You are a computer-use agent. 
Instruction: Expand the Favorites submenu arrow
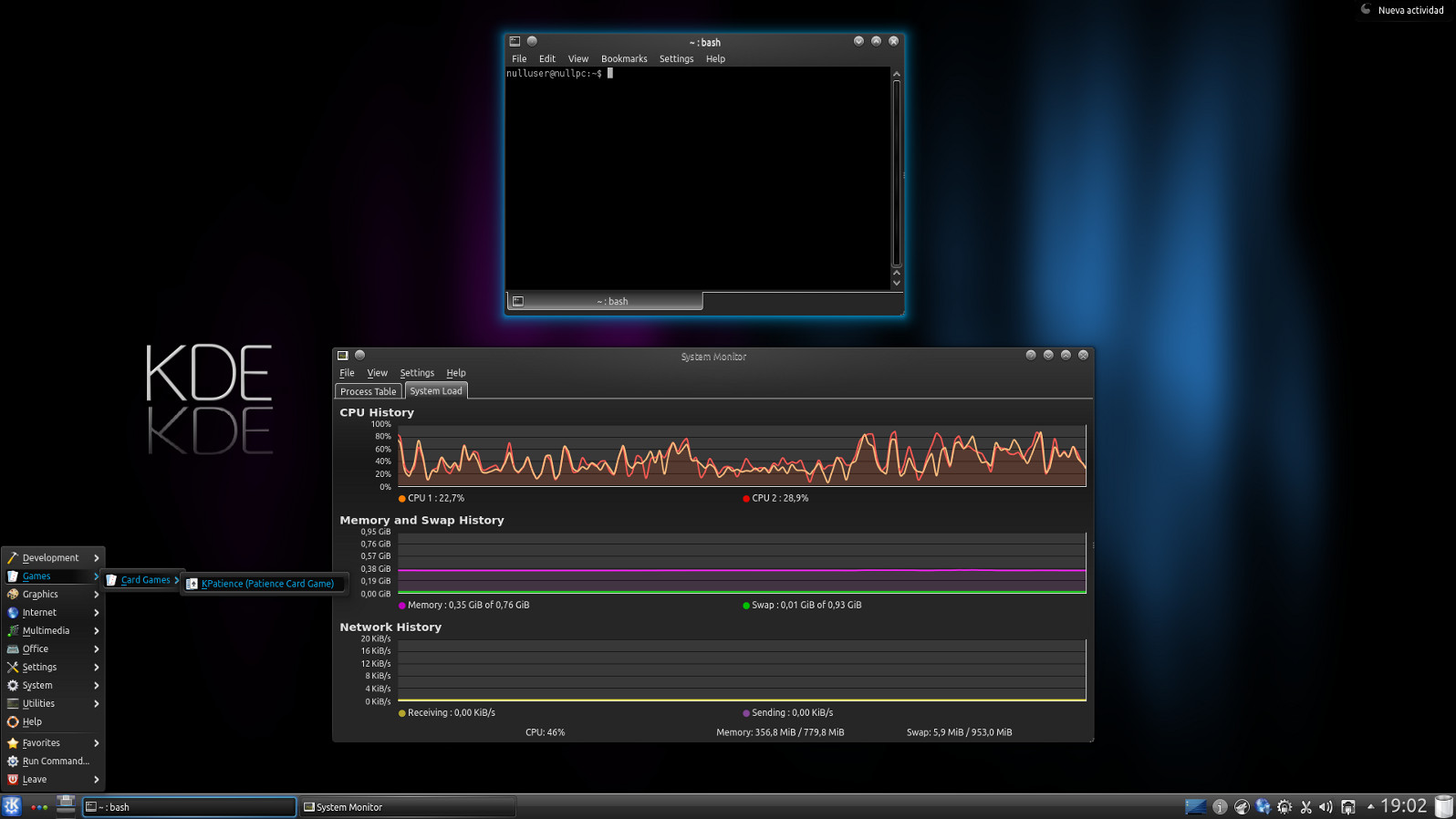pyautogui.click(x=96, y=742)
